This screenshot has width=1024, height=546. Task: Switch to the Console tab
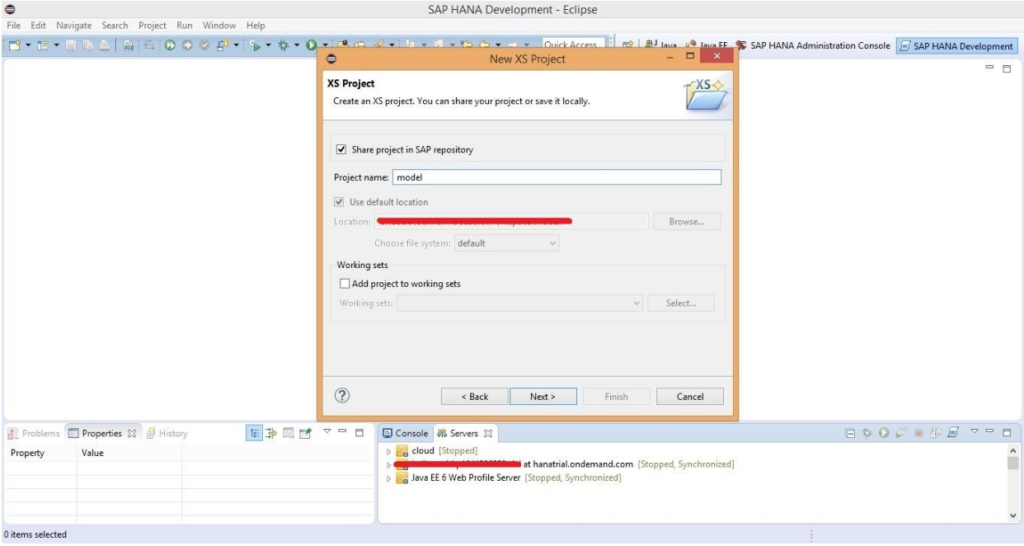point(405,433)
